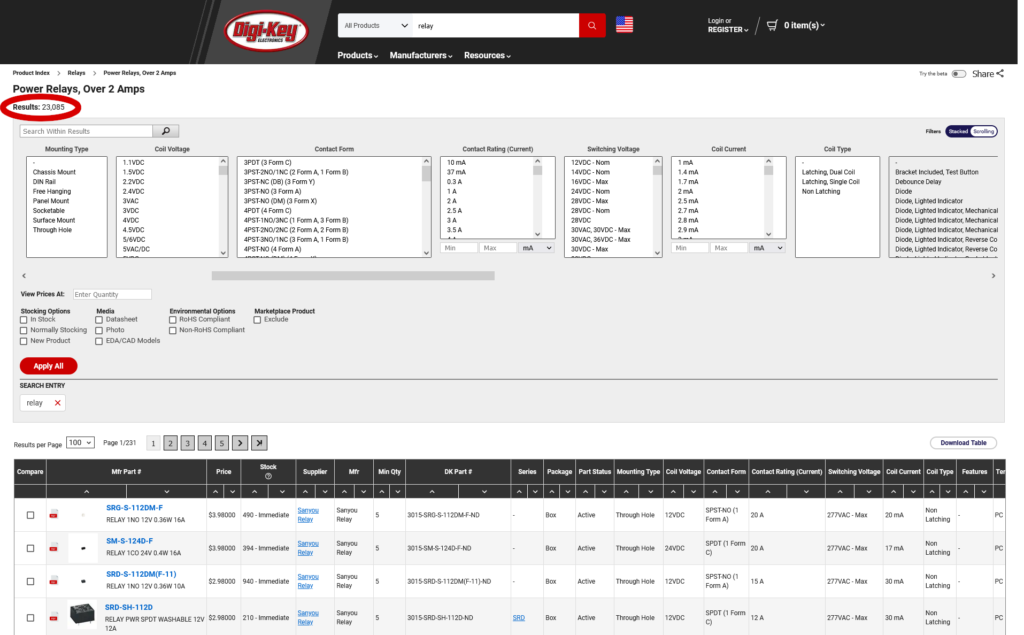Image resolution: width=1024 pixels, height=635 pixels.
Task: Sort Mfr Part # column descending
Action: tap(167, 491)
